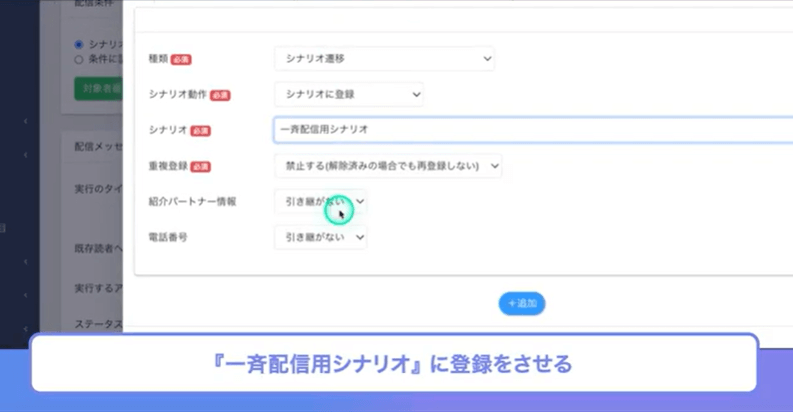Open the 紹介パートナー情報 dropdown

pyautogui.click(x=320, y=201)
